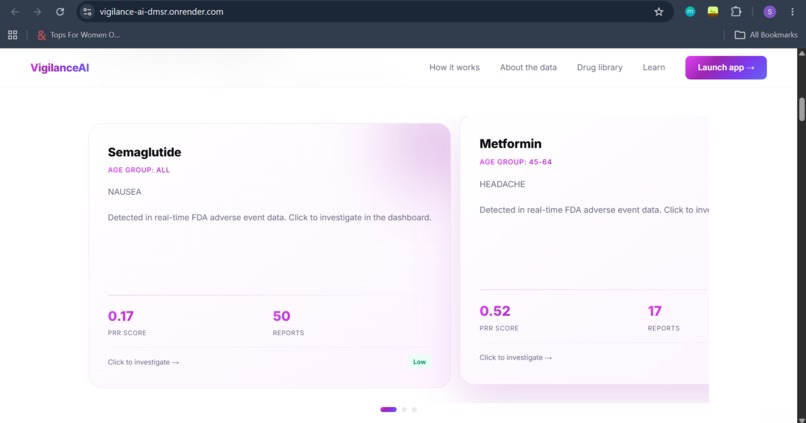Select the first active carousel dot
Image resolution: width=806 pixels, height=423 pixels.
pyautogui.click(x=388, y=410)
